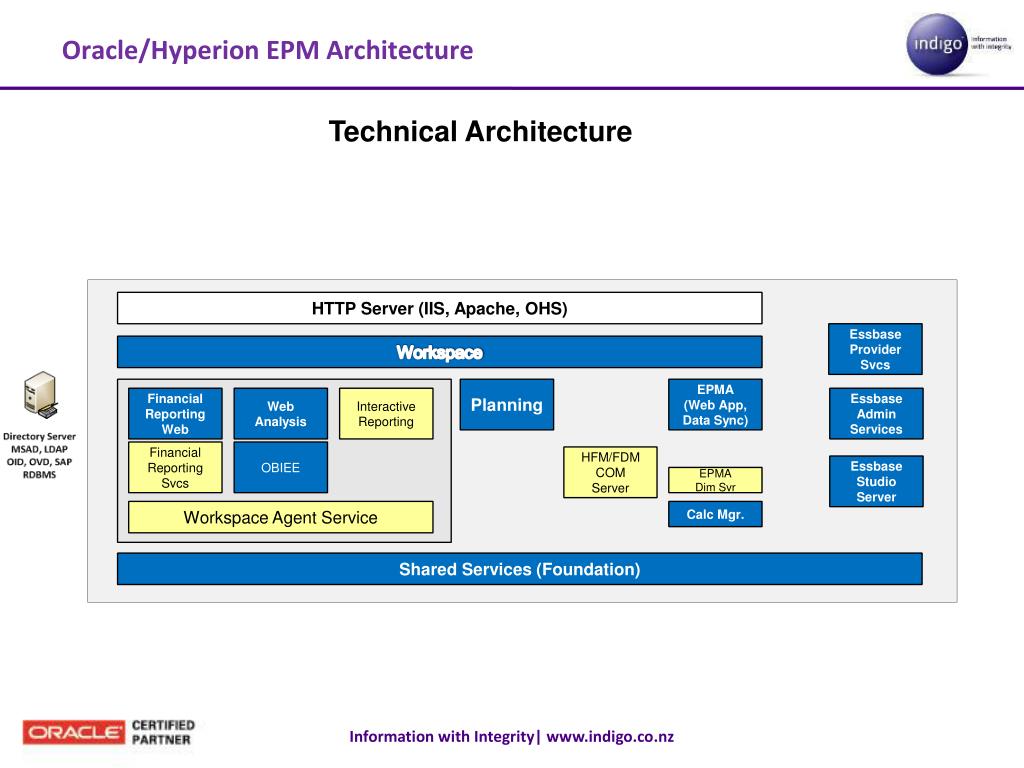Click the 'OID, OVD, SAP' text line
Image resolution: width=1024 pixels, height=768 pixels.
(x=39, y=462)
